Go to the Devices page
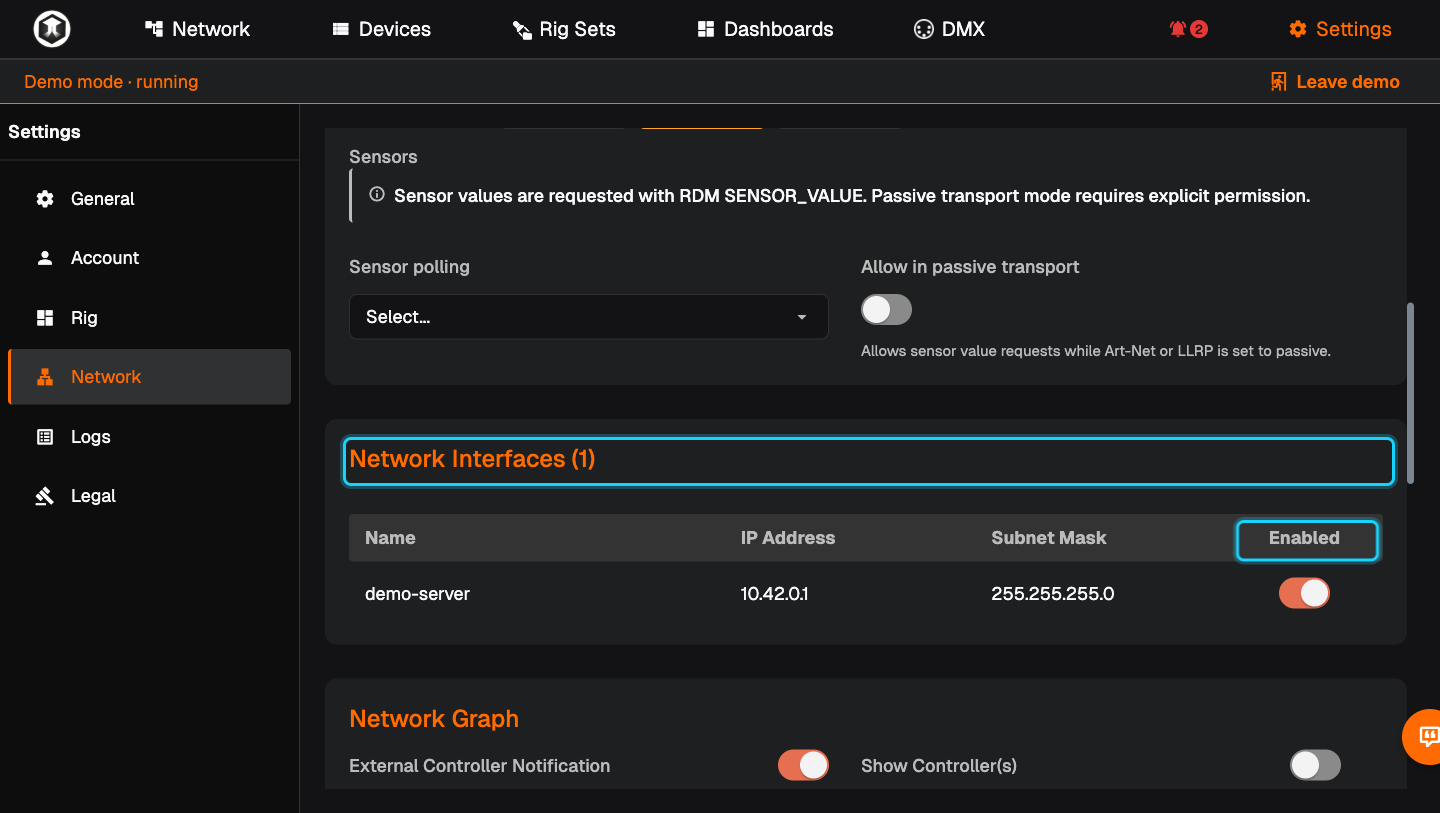Image resolution: width=1440 pixels, height=813 pixels. click(x=381, y=29)
